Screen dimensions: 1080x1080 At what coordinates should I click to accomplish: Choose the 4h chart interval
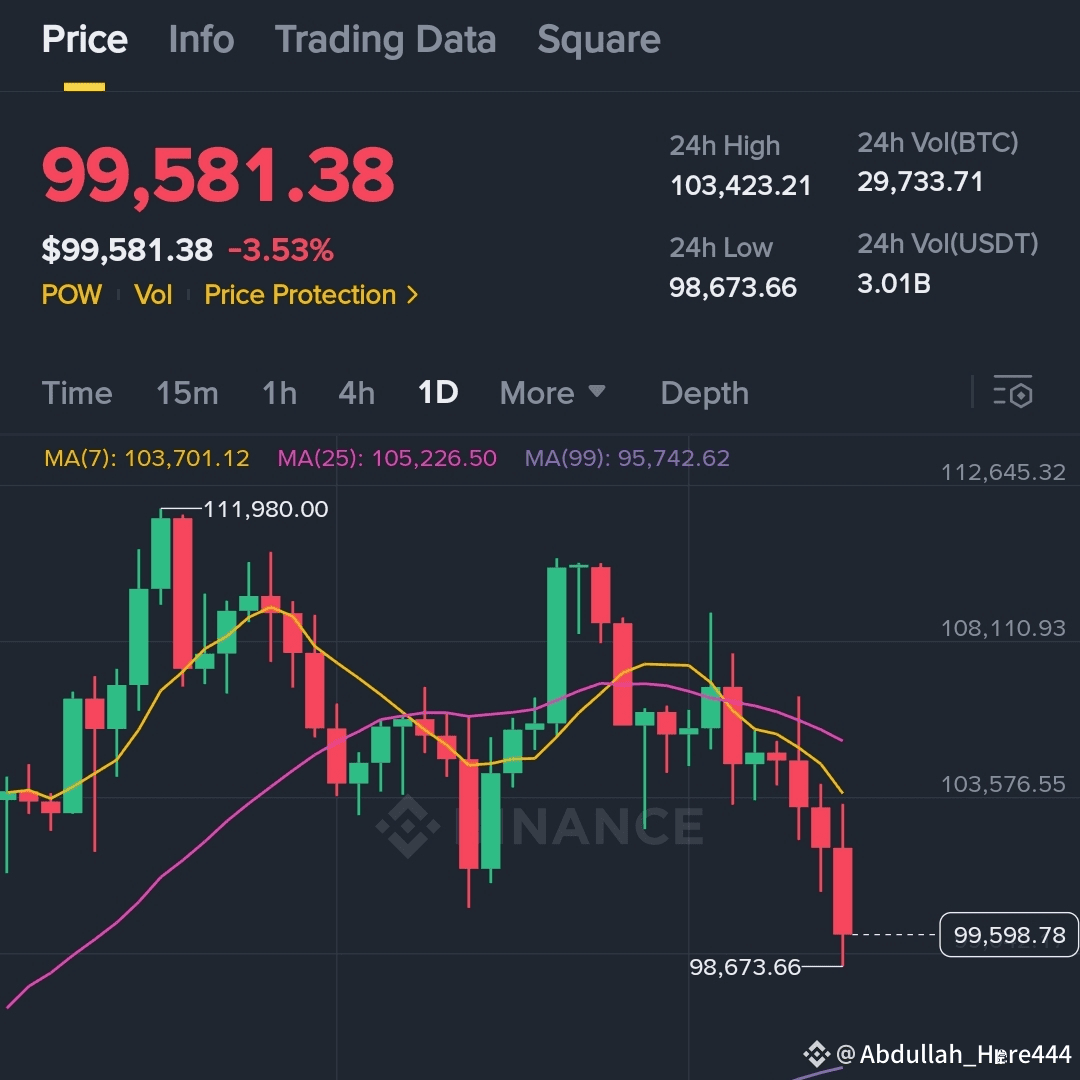click(x=356, y=393)
